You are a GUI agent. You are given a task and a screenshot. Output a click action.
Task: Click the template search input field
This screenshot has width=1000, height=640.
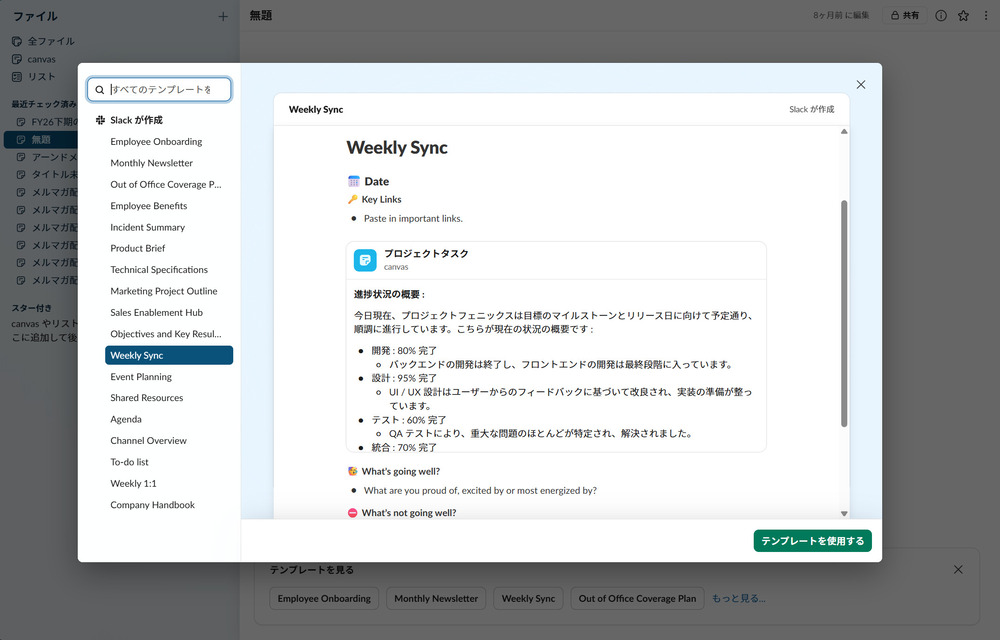(x=165, y=89)
